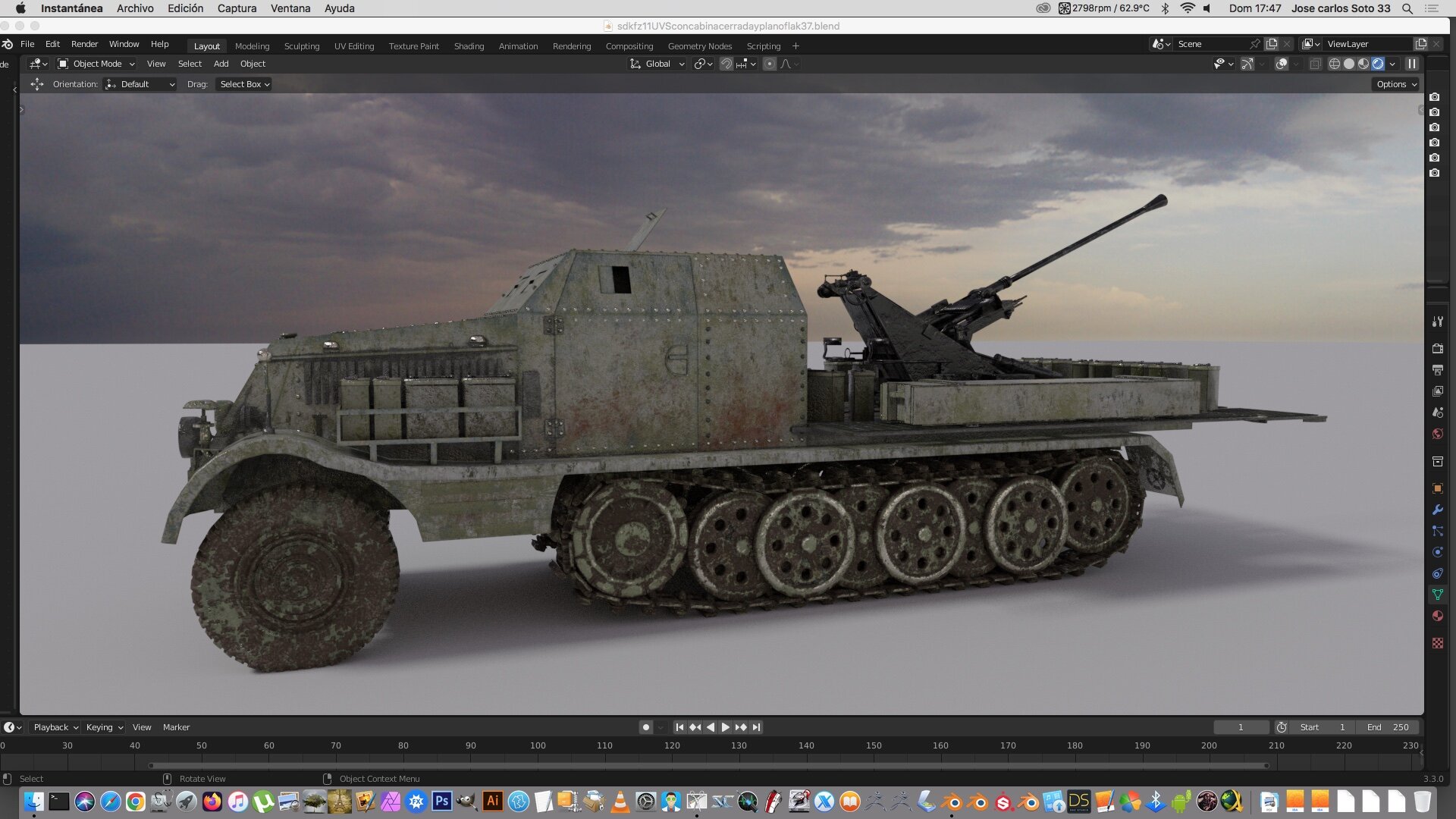1456x819 pixels.
Task: Create a new scene with the copy icon
Action: coord(1272,44)
